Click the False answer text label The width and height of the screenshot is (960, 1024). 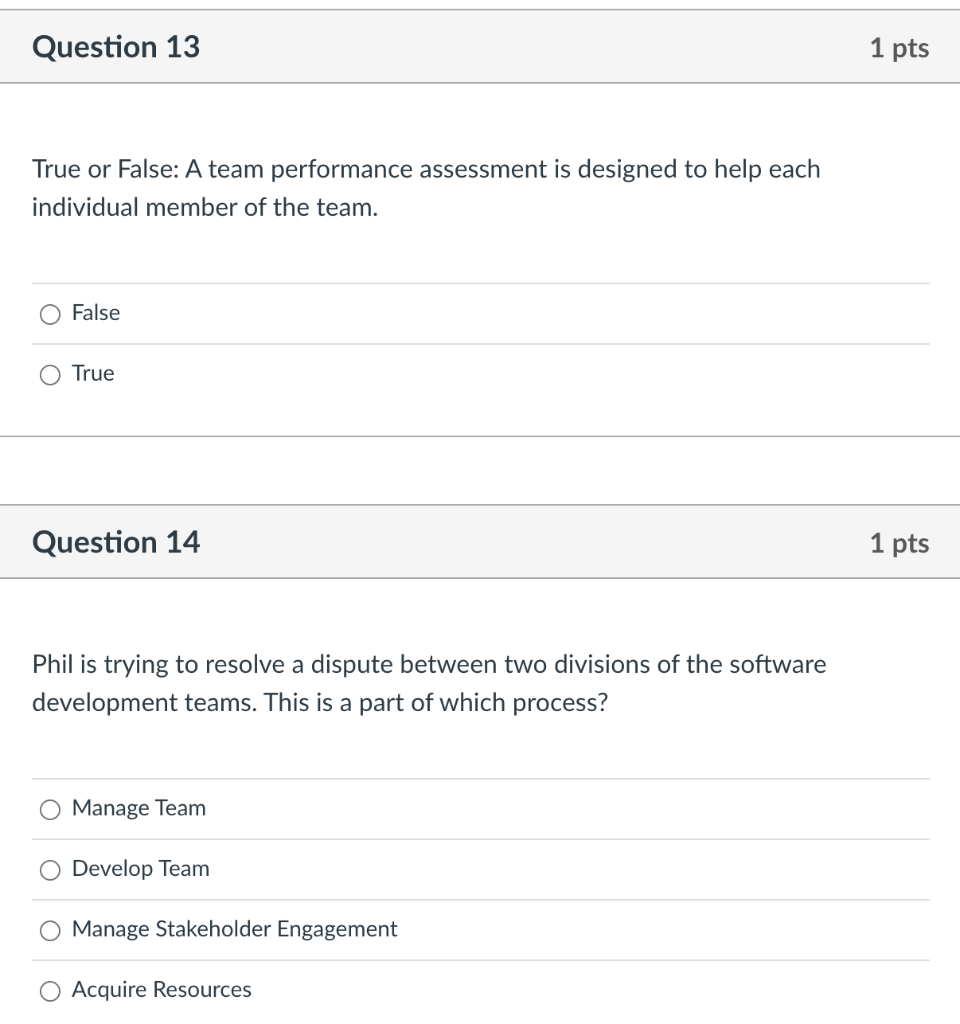[x=95, y=313]
